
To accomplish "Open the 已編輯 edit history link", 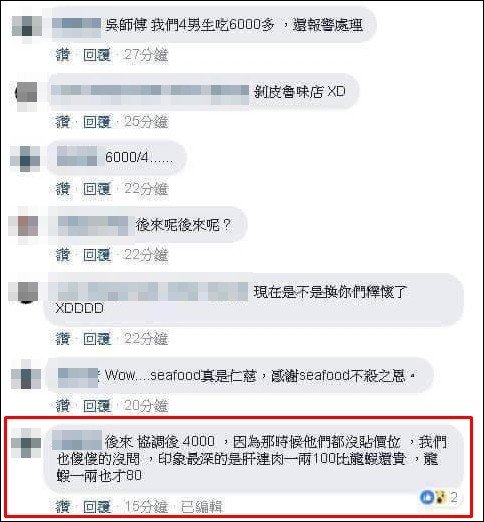I will click(x=202, y=507).
